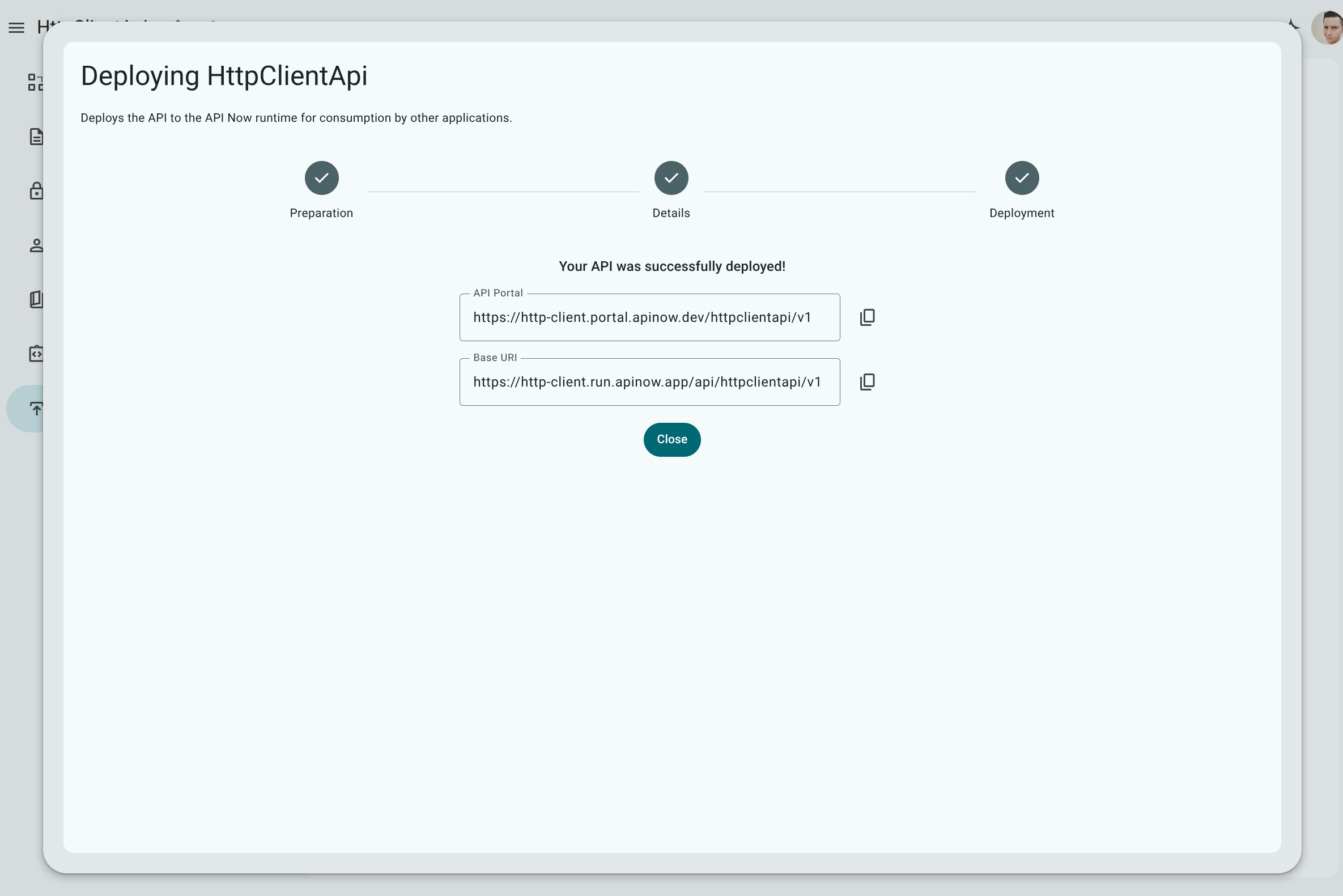1343x896 pixels.
Task: Select the Preparation step
Action: pyautogui.click(x=322, y=190)
